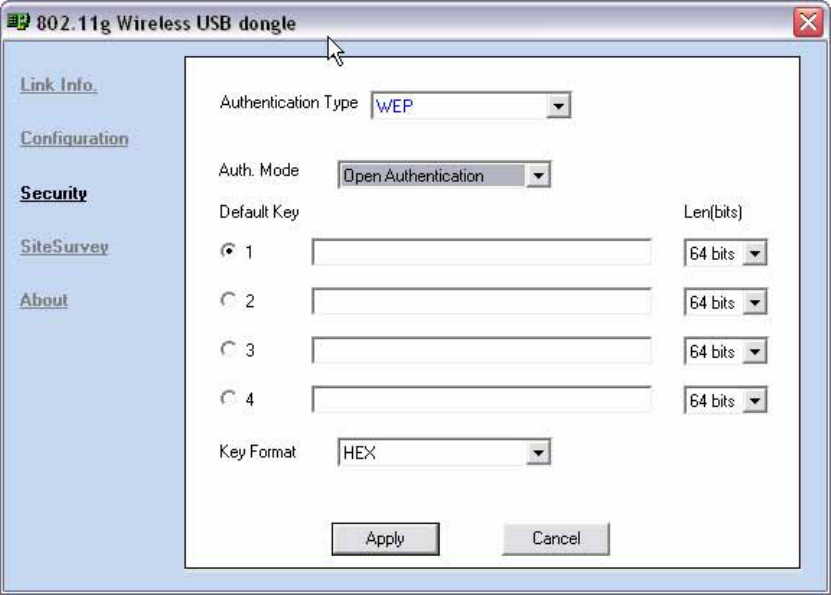Show the About page
Image resolution: width=831 pixels, height=595 pixels.
tap(44, 300)
